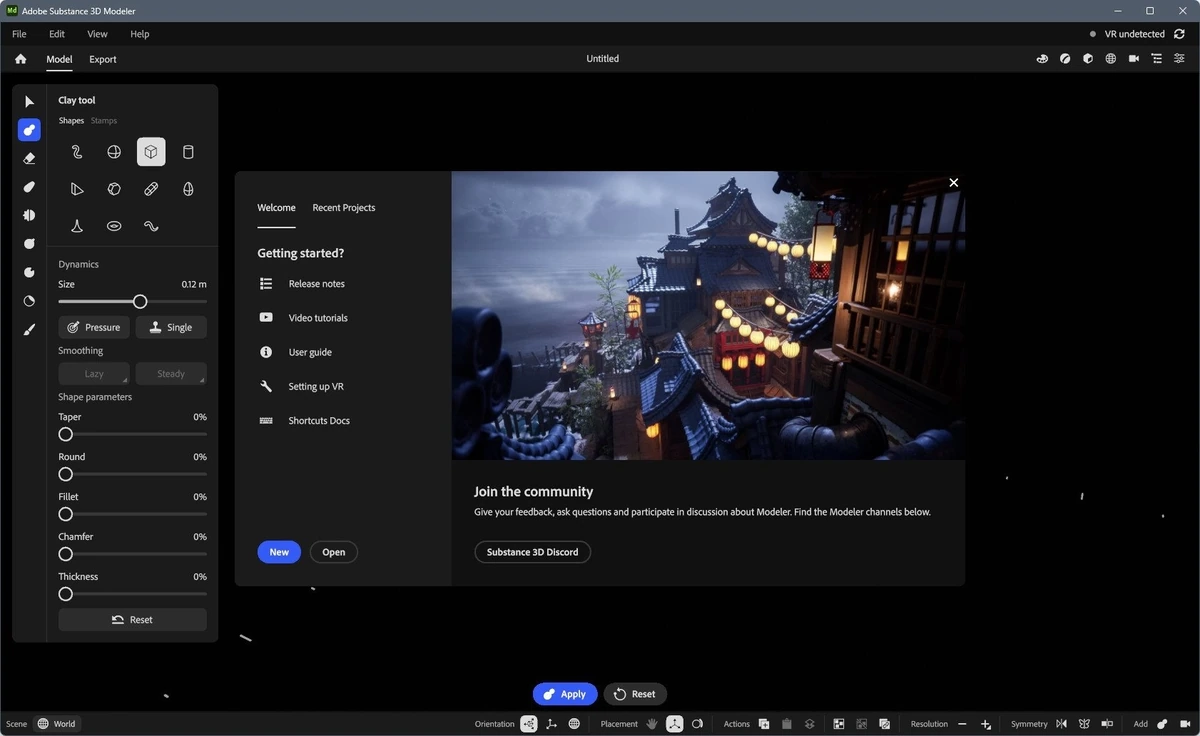
Task: Toggle the Orientation globe mode
Action: 574,724
